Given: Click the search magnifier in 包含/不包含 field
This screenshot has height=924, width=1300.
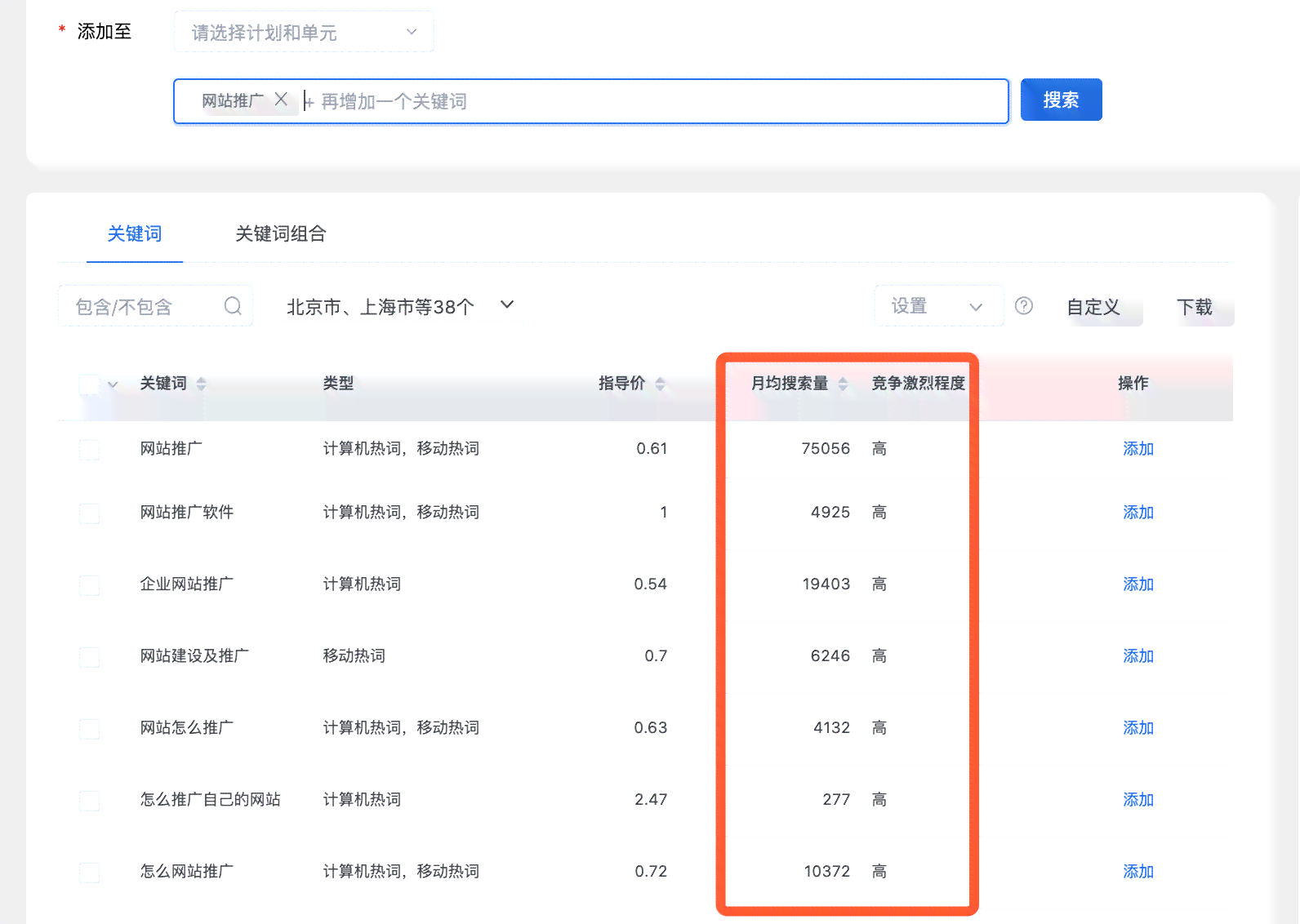Looking at the screenshot, I should point(233,306).
